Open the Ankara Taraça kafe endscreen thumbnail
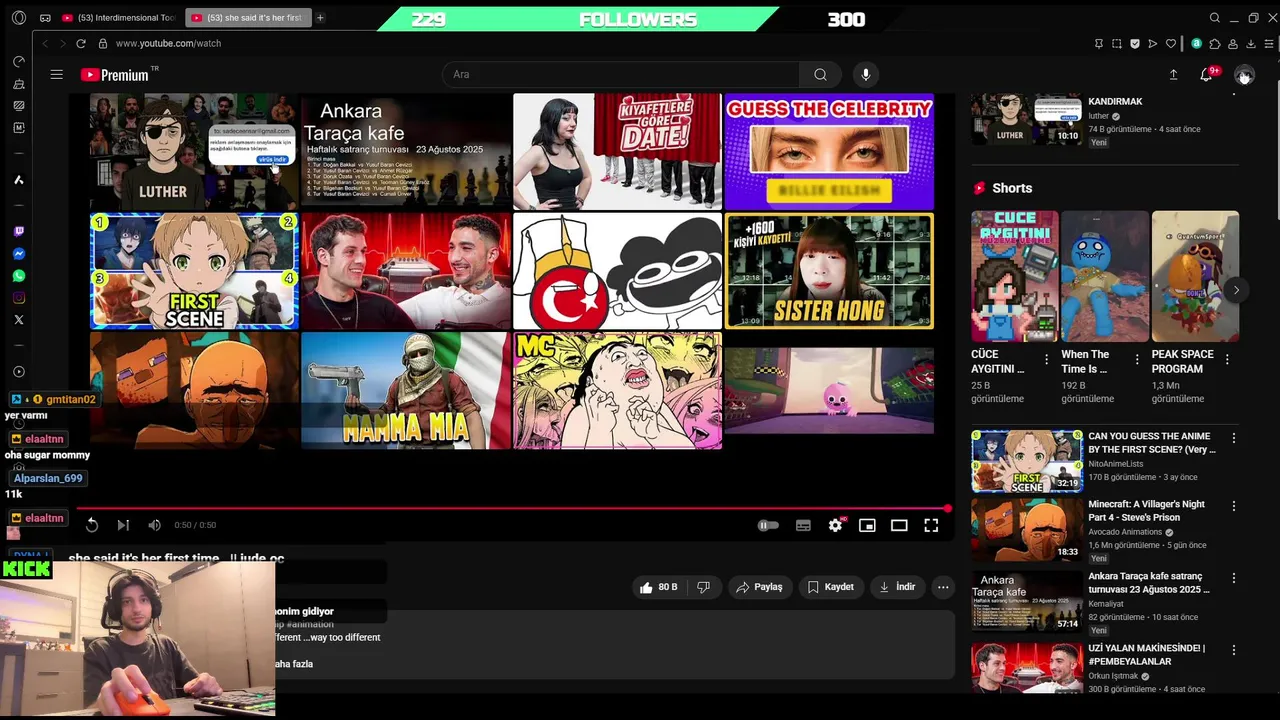1280x720 pixels. pyautogui.click(x=406, y=152)
